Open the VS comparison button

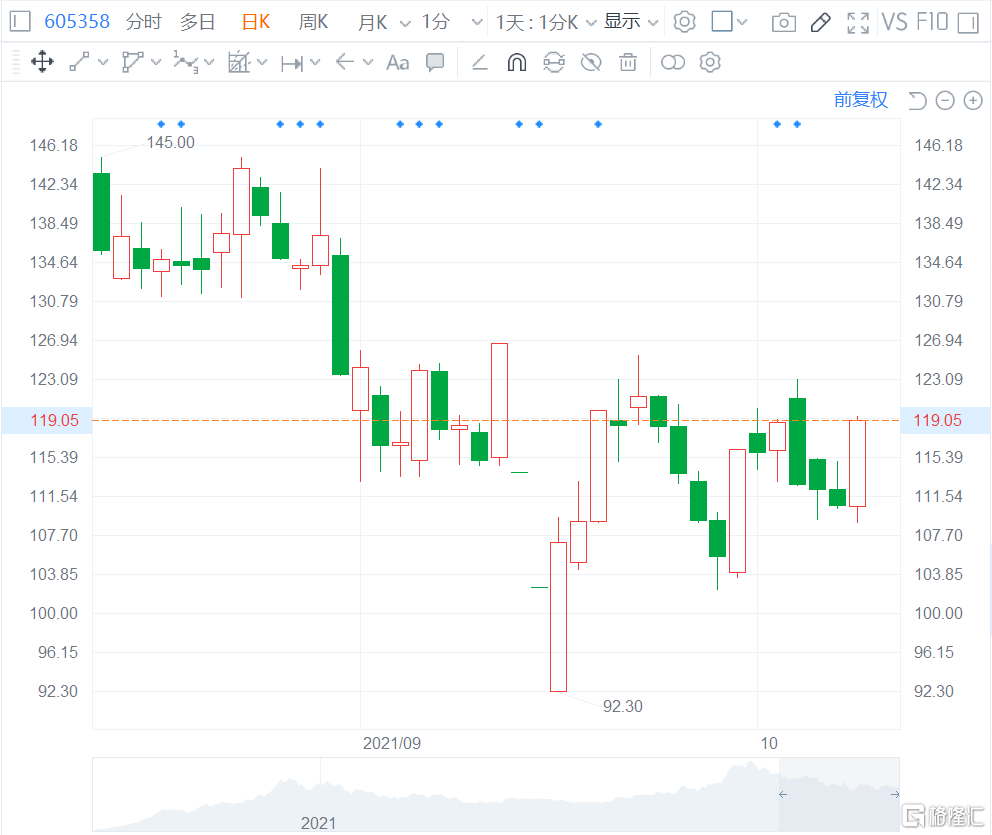895,22
